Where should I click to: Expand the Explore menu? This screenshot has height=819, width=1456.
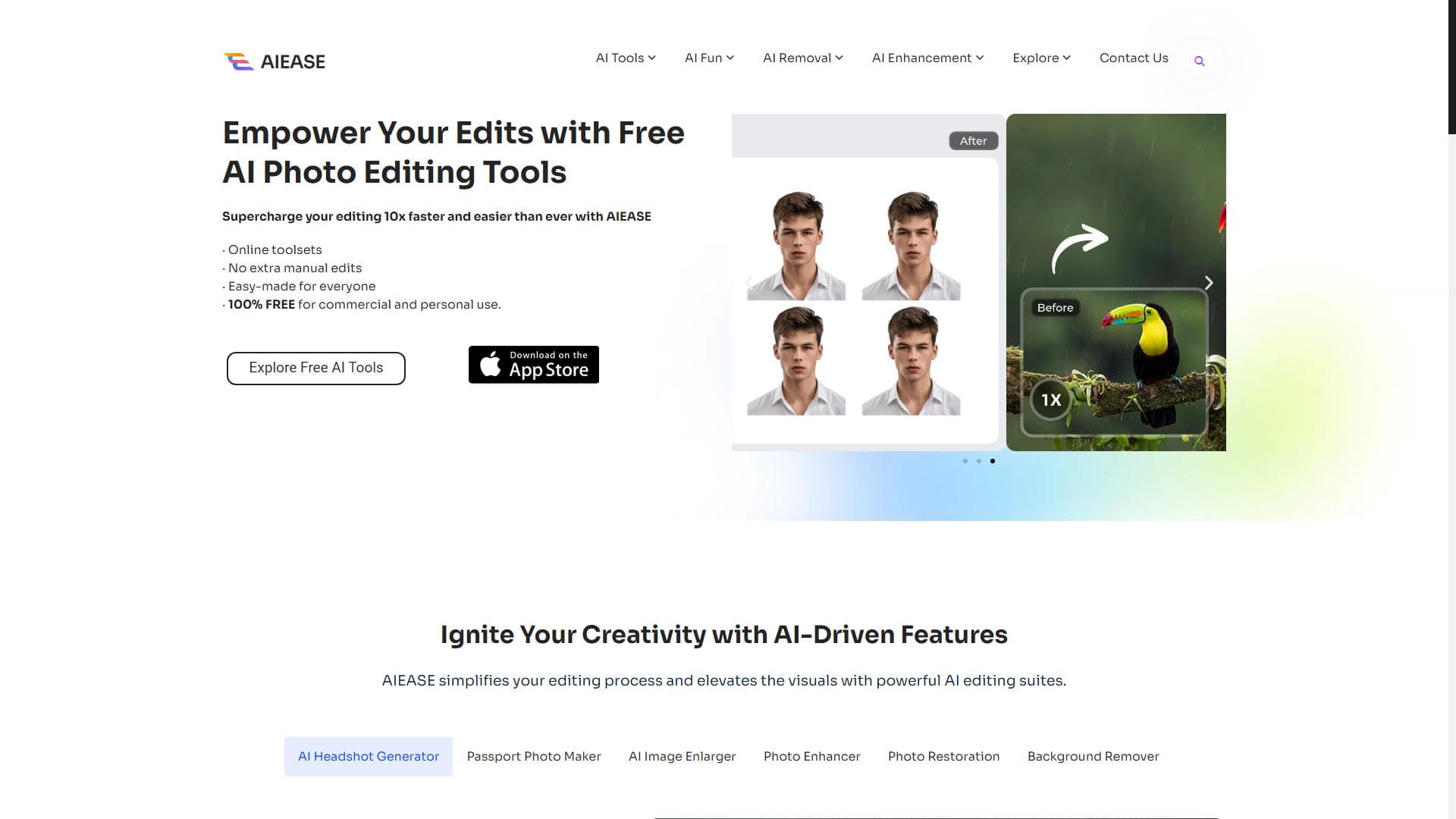(x=1041, y=58)
